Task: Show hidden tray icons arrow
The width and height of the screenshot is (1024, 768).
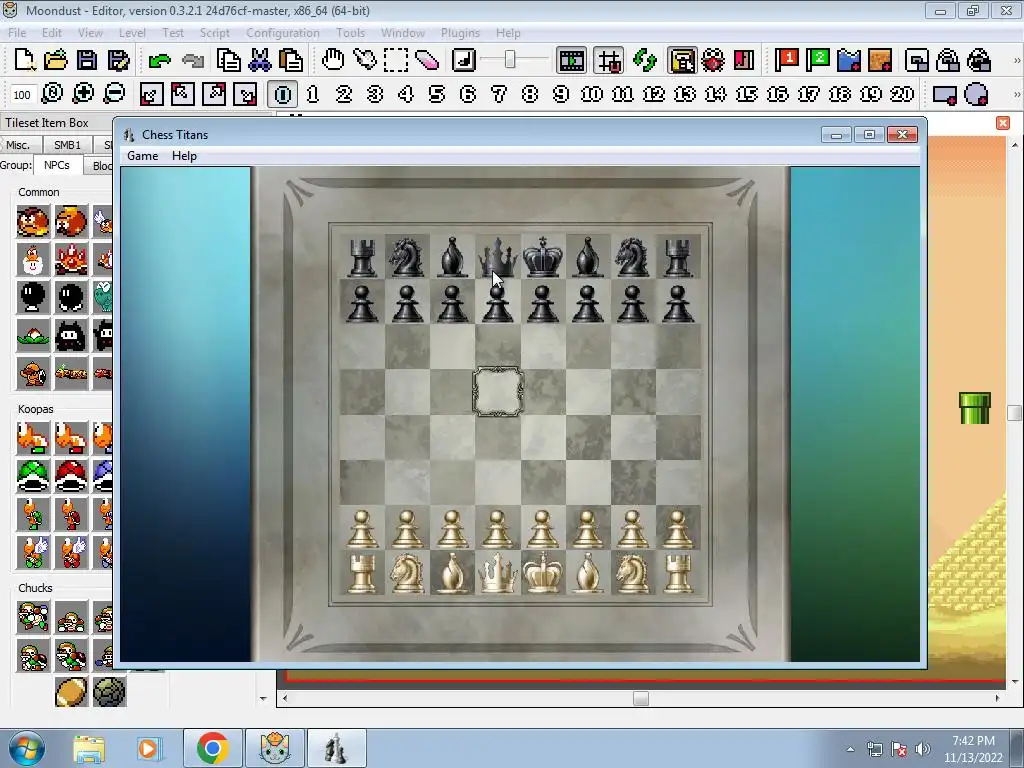Action: click(850, 749)
